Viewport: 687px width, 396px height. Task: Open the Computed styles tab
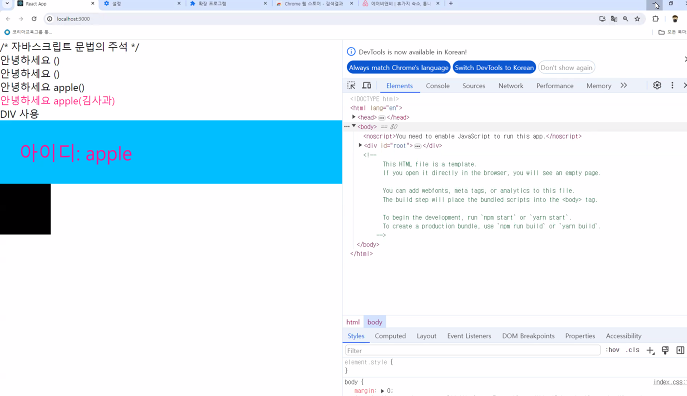coord(390,336)
